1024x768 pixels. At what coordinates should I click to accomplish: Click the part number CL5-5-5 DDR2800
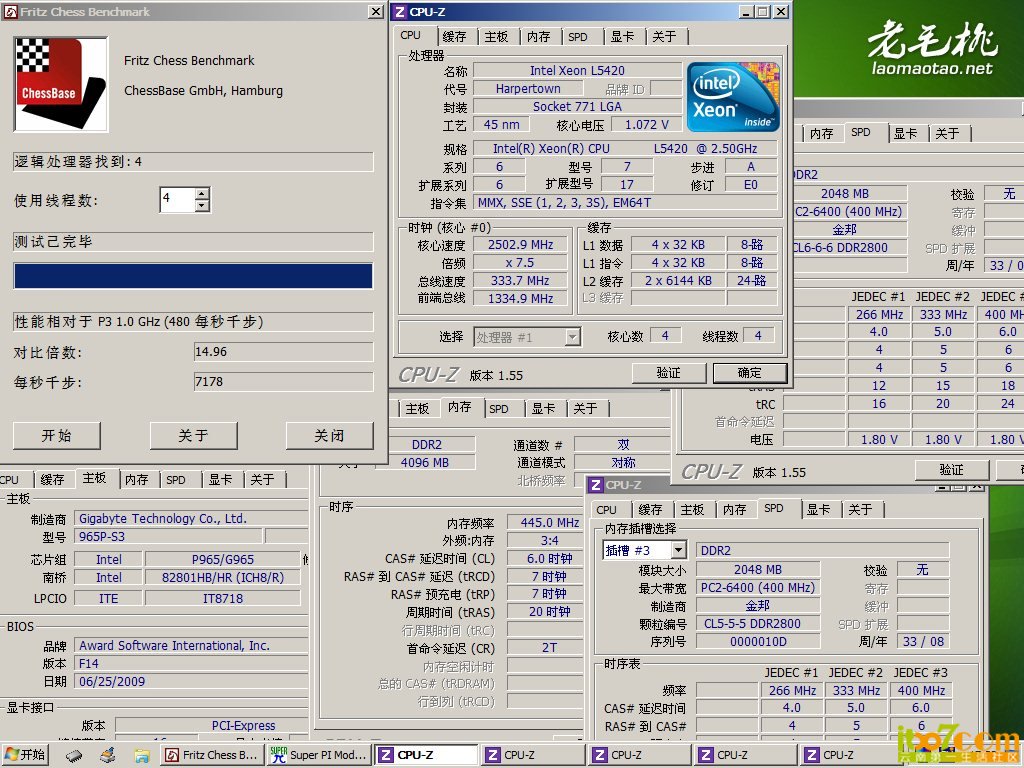pos(758,624)
